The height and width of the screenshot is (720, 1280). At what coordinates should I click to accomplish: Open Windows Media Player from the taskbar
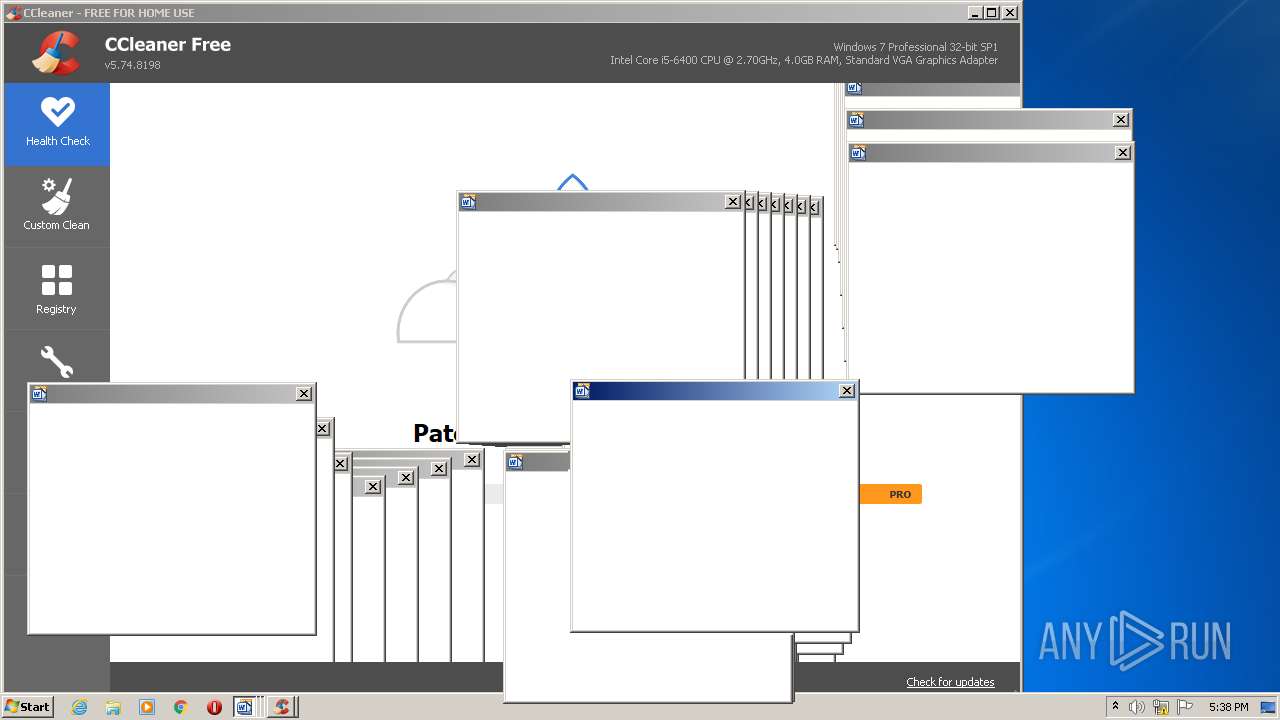147,707
